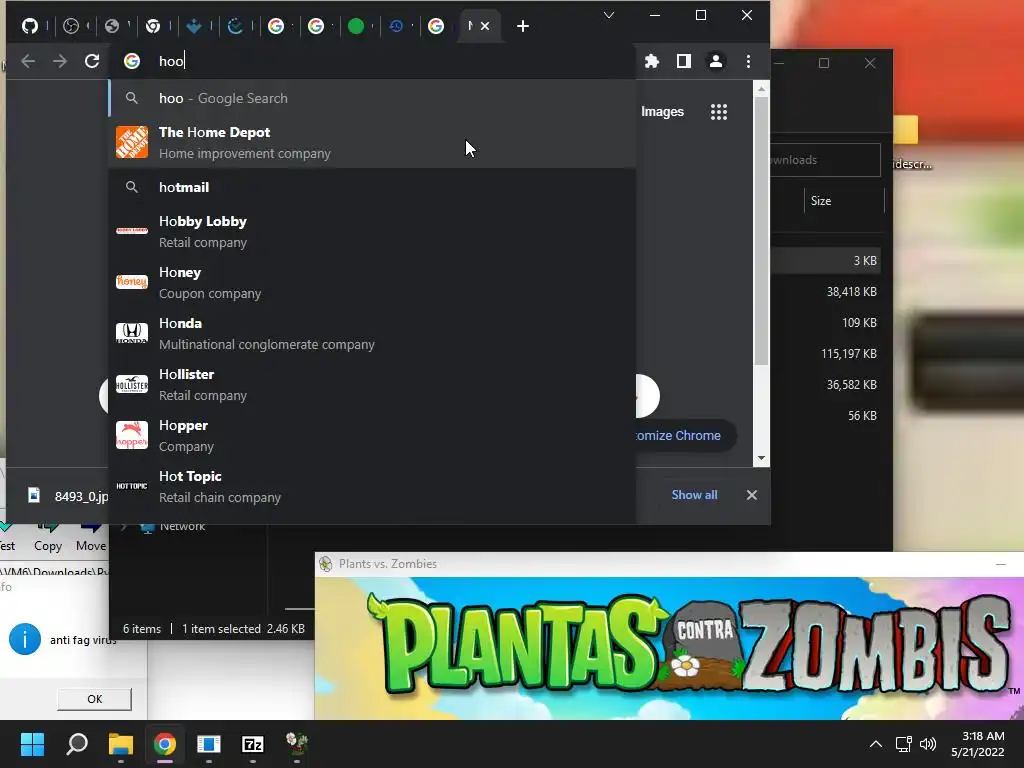Click the address bar containing hoo
The image size is (1024, 768).
pos(372,61)
